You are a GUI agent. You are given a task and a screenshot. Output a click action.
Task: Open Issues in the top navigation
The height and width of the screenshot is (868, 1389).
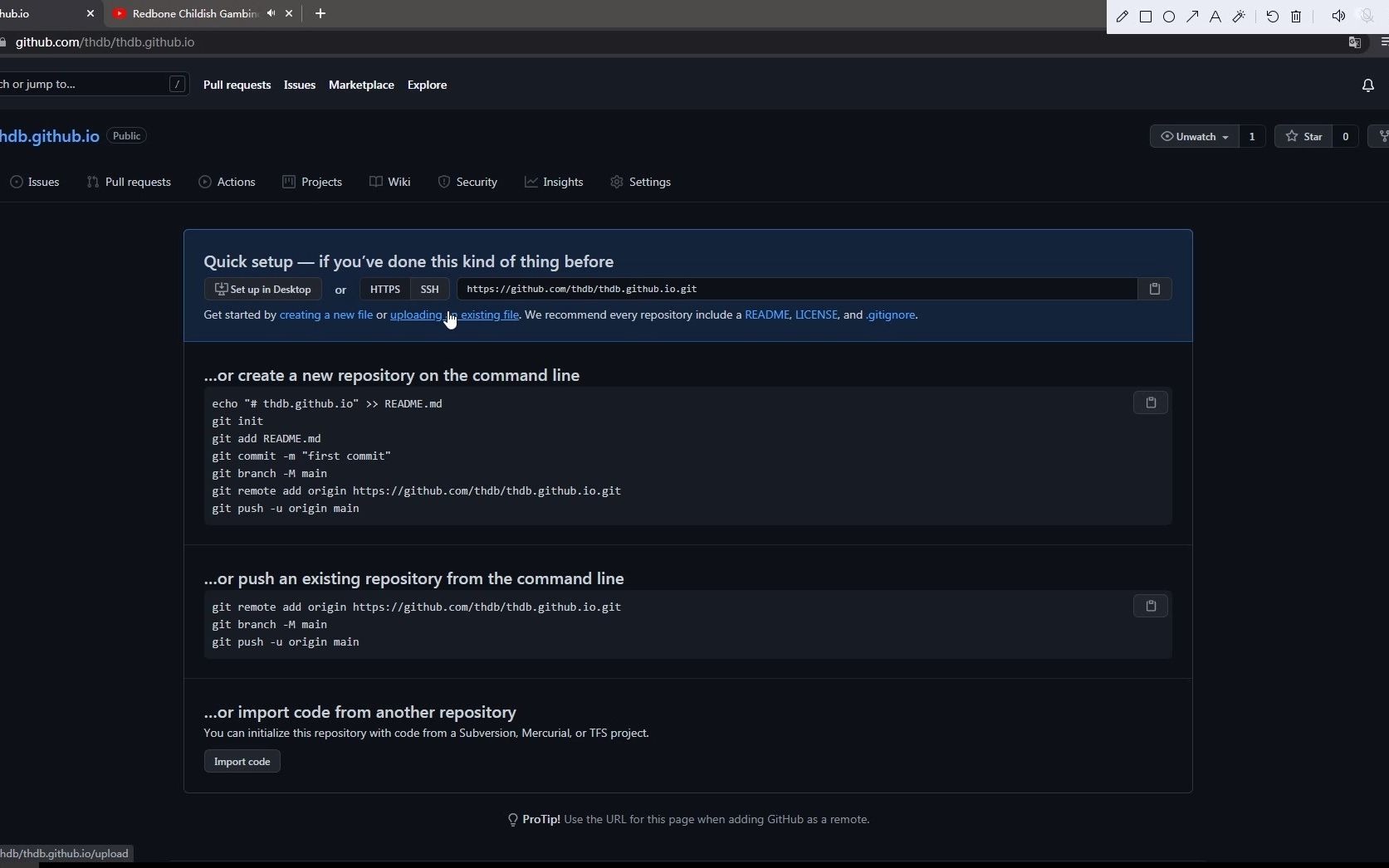pyautogui.click(x=299, y=85)
